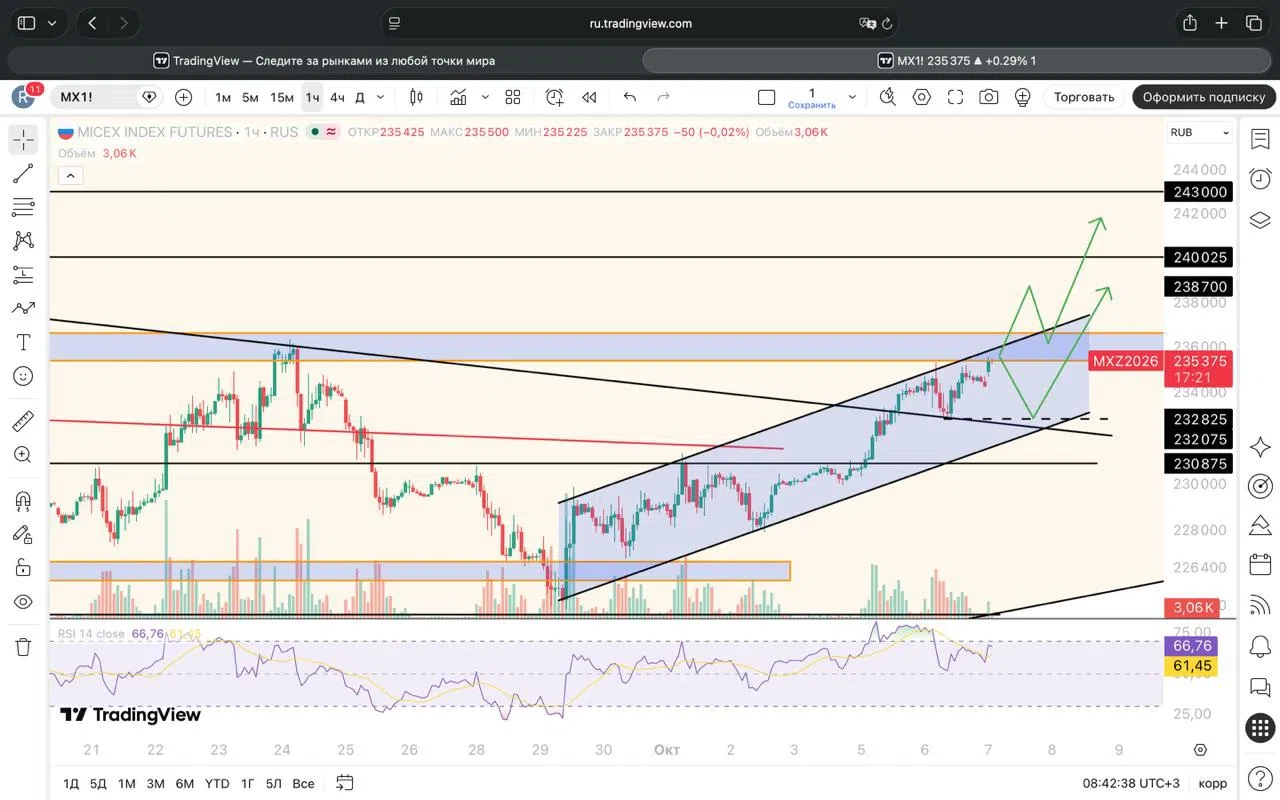Image resolution: width=1280 pixels, height=800 pixels.
Task: Select the text annotation tool
Action: click(x=23, y=342)
